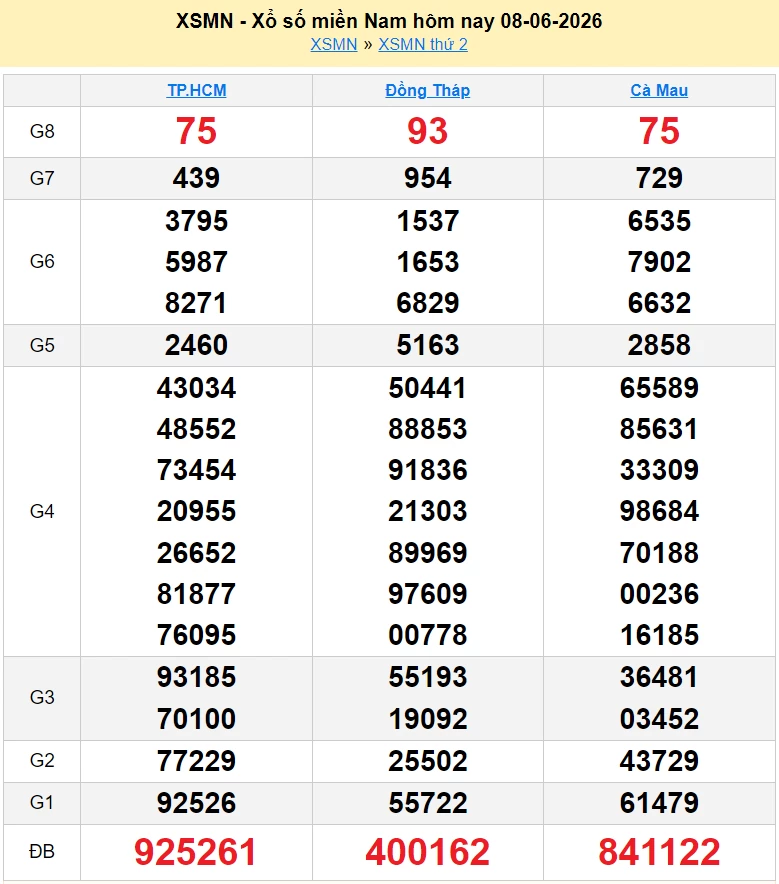Select Cà Mau G7 number 729
779x884 pixels.
(659, 178)
